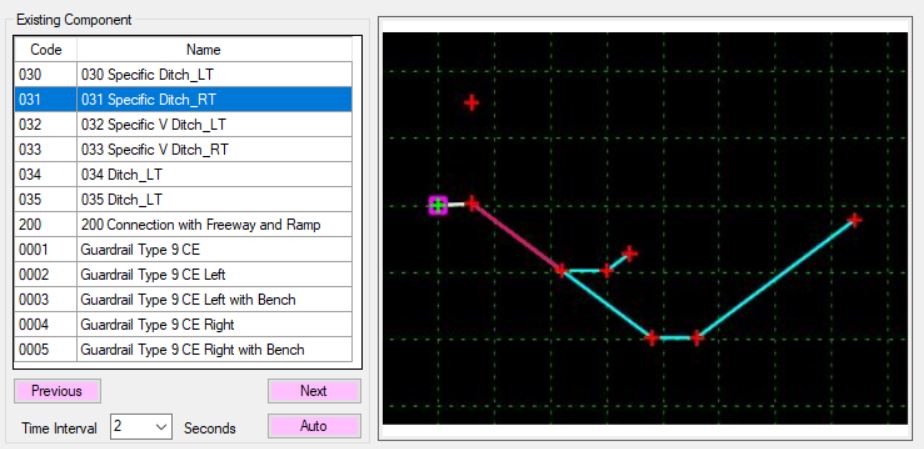Click code cell 0005
Image resolution: width=924 pixels, height=449 pixels.
pos(46,349)
